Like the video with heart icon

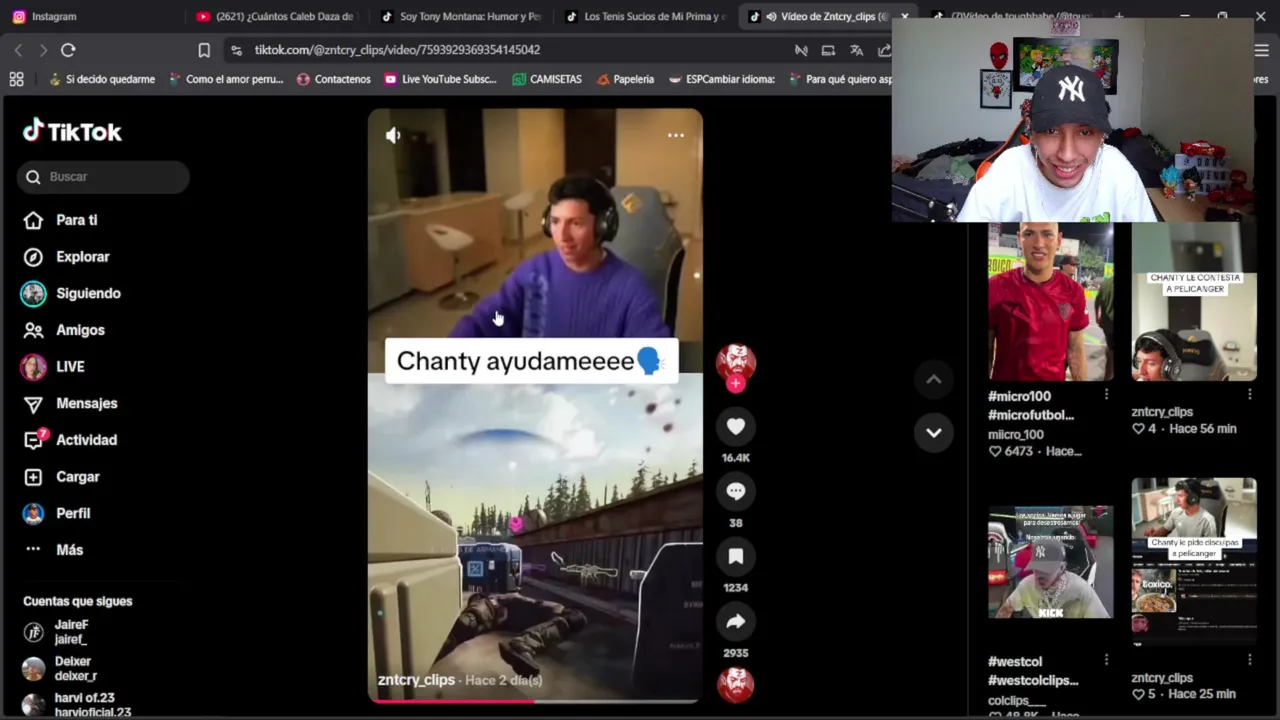pyautogui.click(x=736, y=427)
